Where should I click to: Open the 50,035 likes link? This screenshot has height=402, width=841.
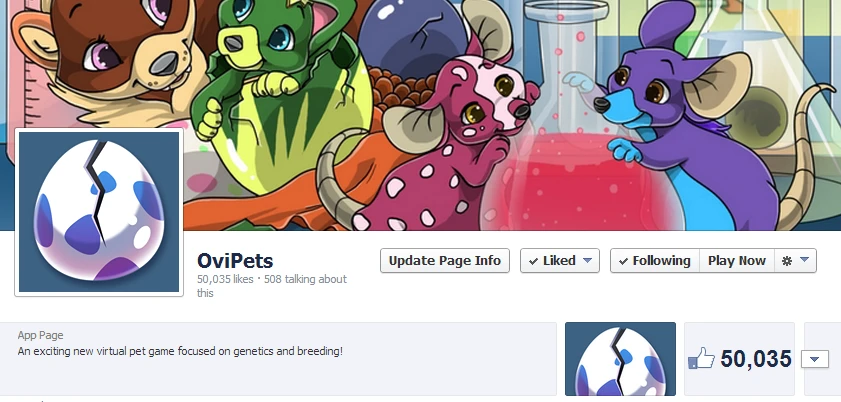(225, 279)
